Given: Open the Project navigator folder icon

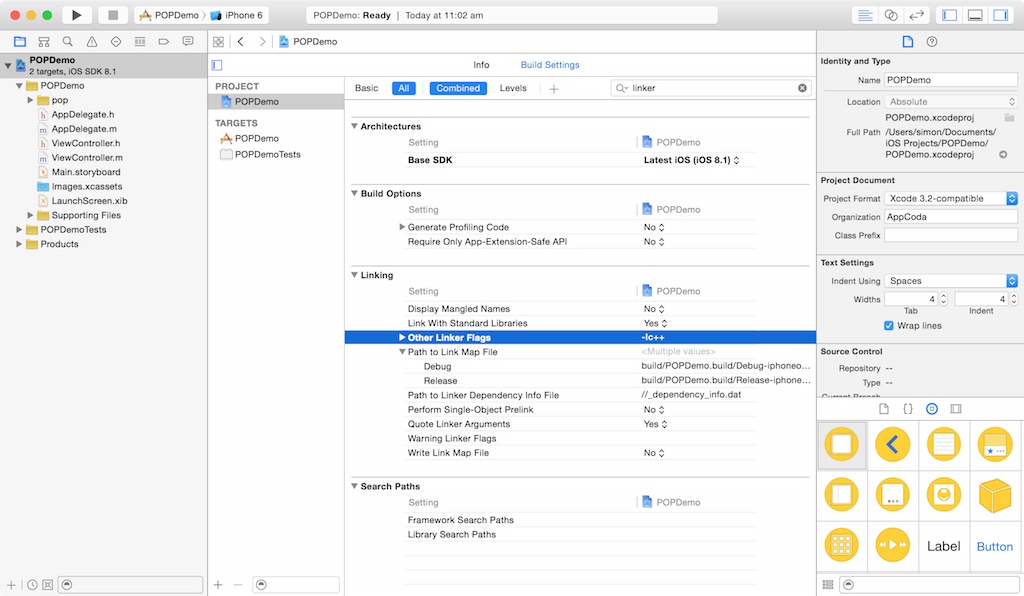Looking at the screenshot, I should (20, 42).
